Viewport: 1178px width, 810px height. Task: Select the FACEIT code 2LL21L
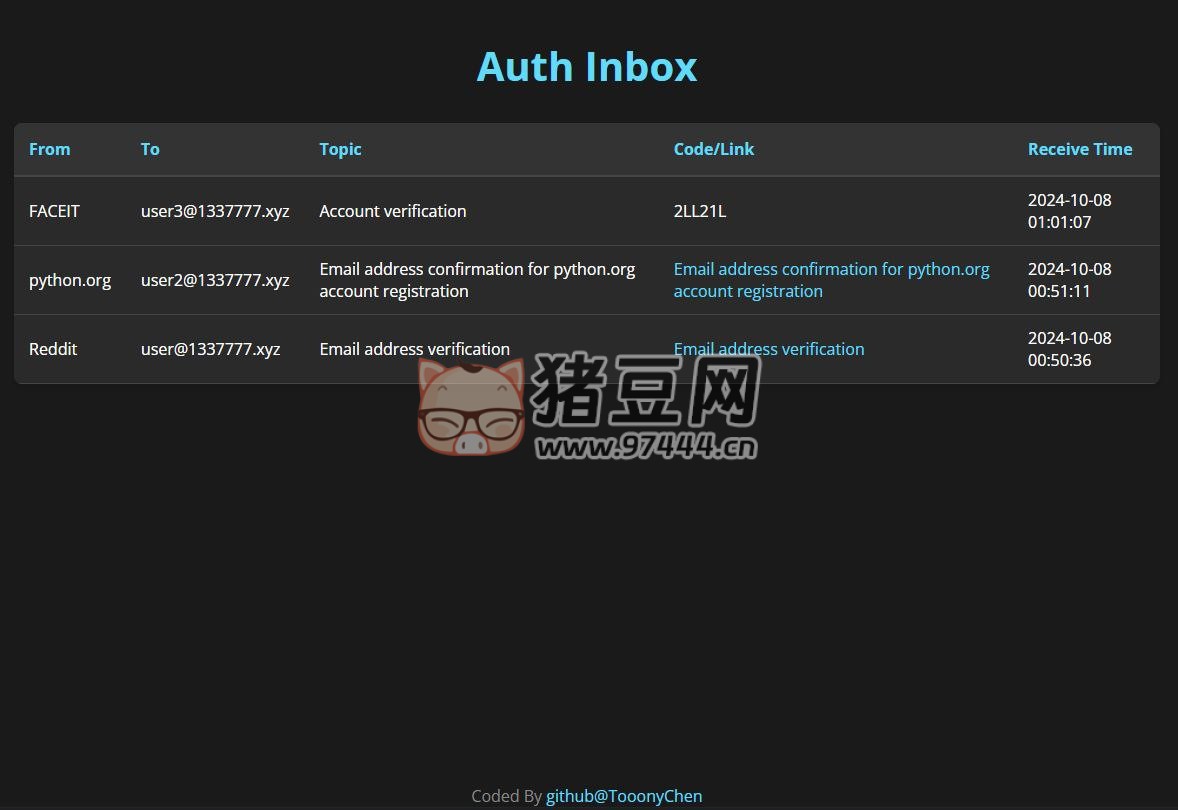pyautogui.click(x=699, y=211)
